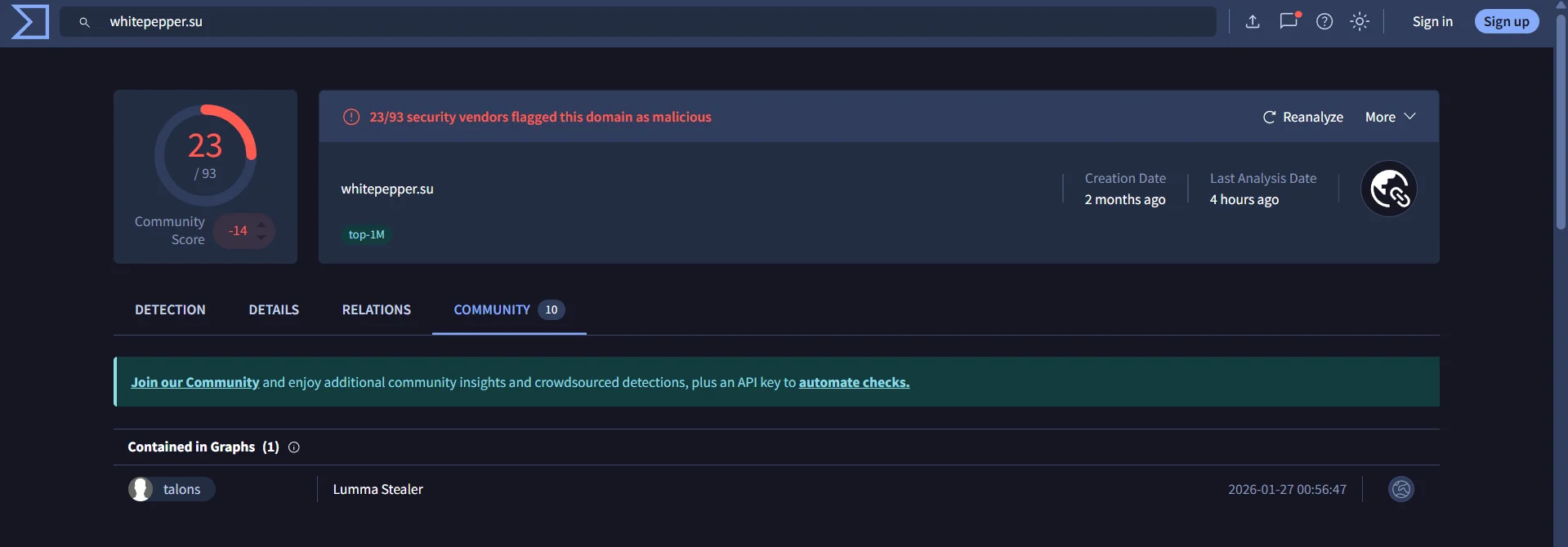
Task: Toggle the light/dark theme sun icon
Action: (1360, 21)
